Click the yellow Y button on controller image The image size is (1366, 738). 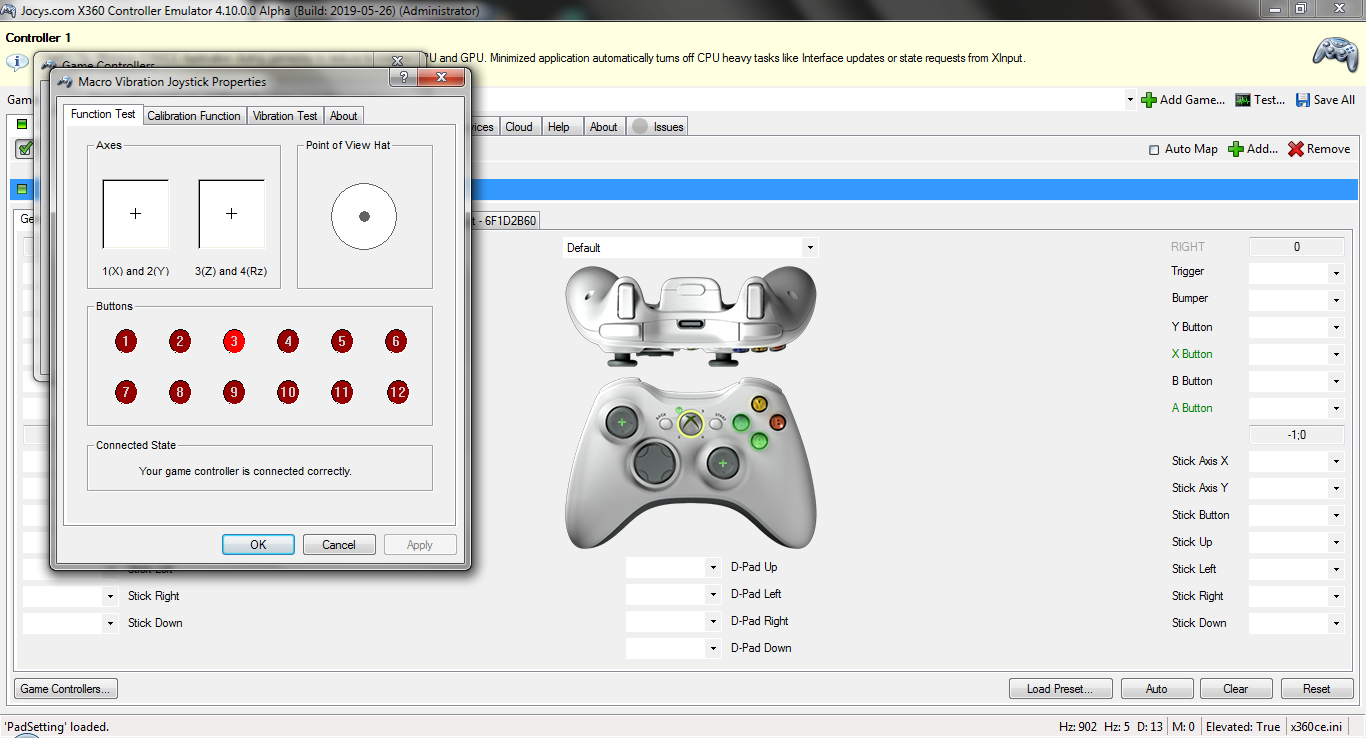760,404
